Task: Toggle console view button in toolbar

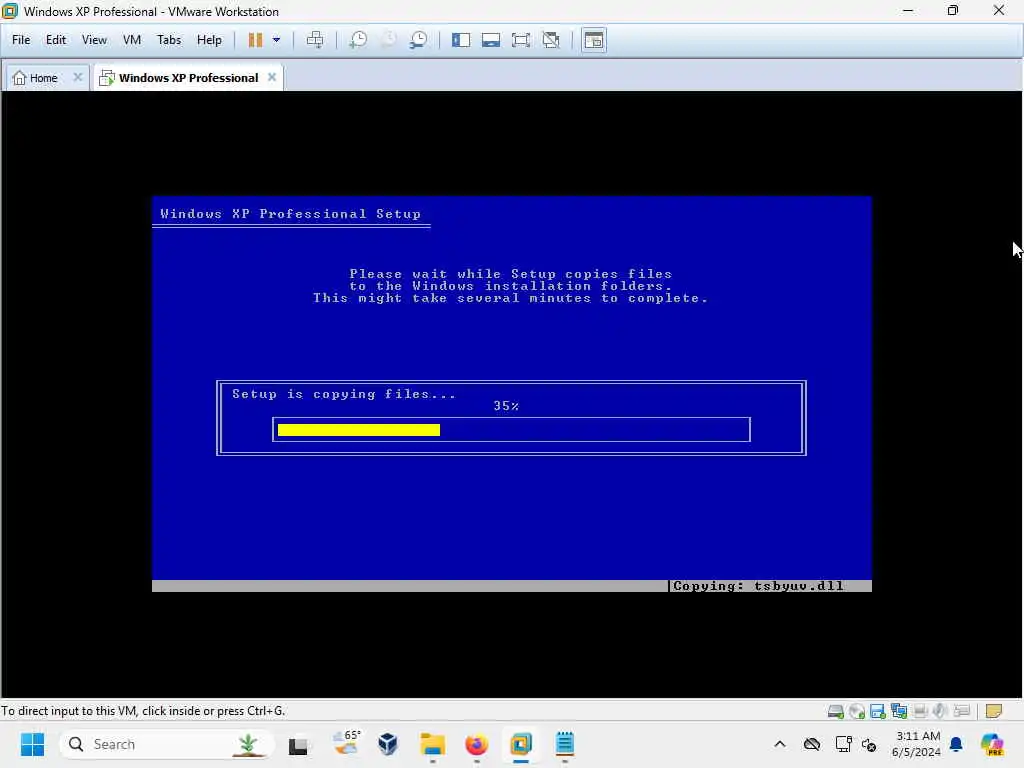Action: pos(594,40)
